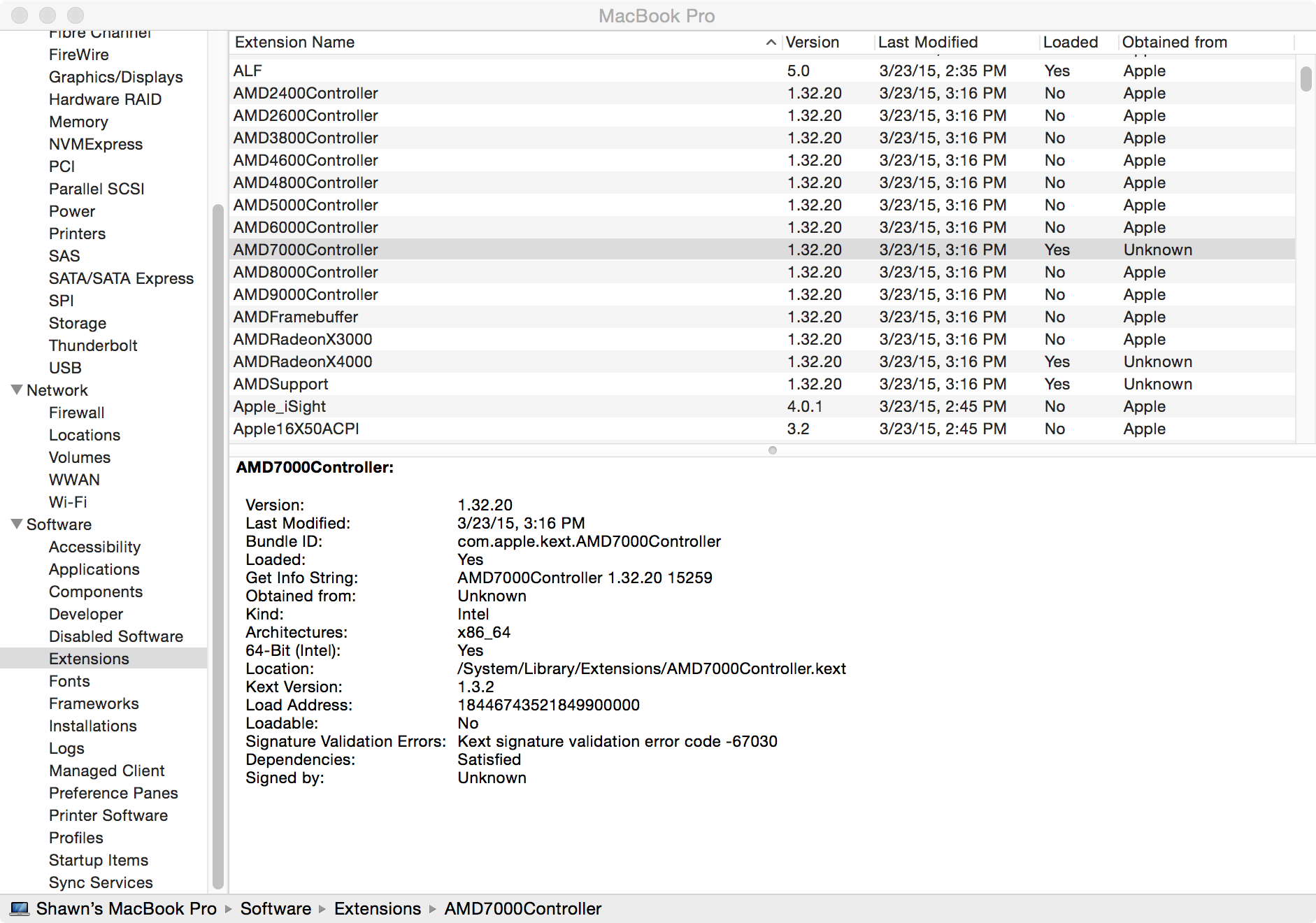Click Unknown in AMDSupport Obtained from cell
The height and width of the screenshot is (923, 1316).
click(1158, 384)
